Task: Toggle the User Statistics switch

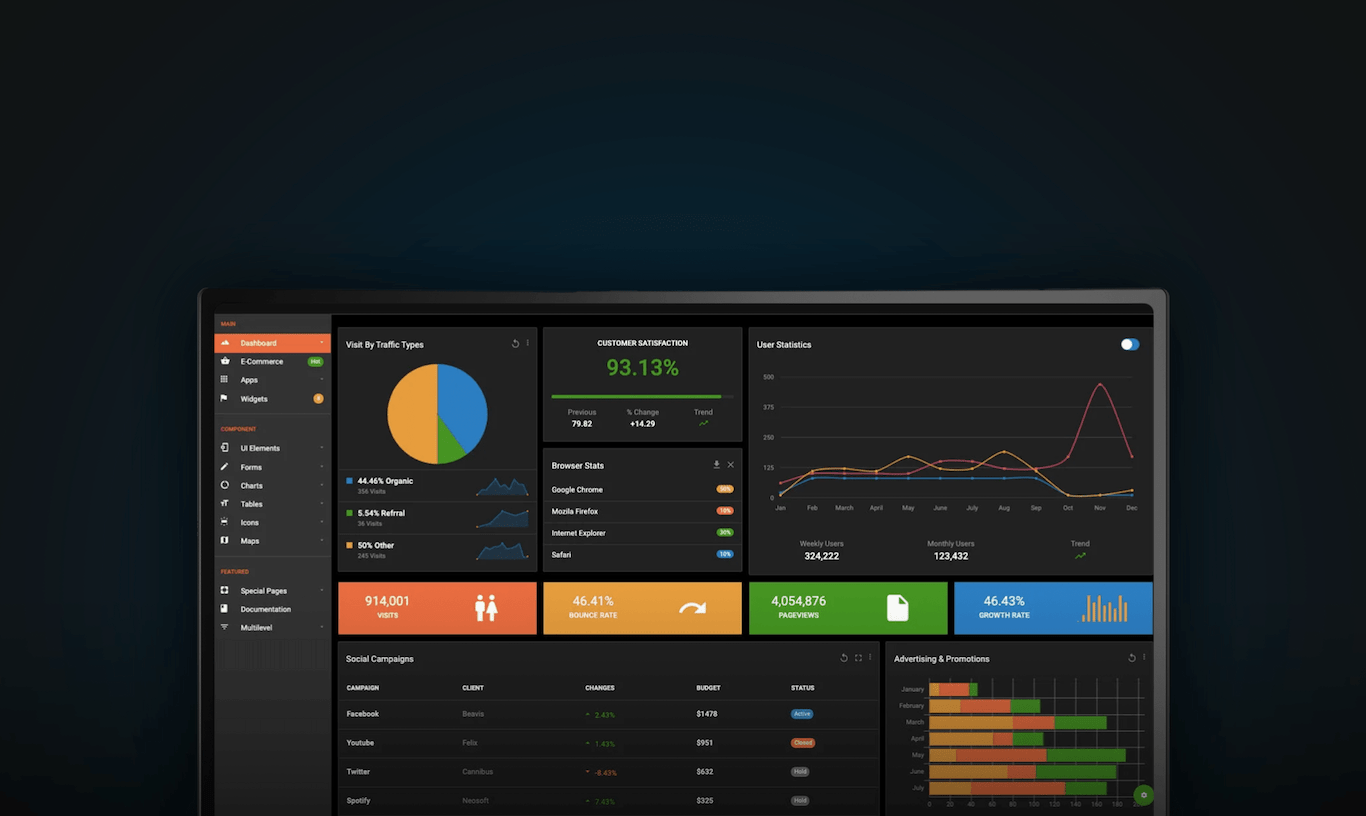Action: [1130, 344]
